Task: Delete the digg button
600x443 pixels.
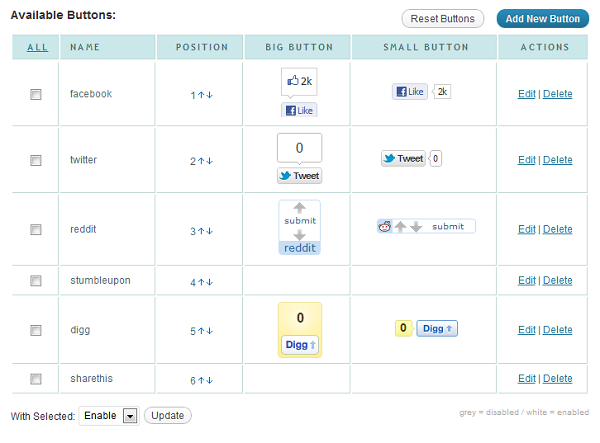Action: pos(558,330)
